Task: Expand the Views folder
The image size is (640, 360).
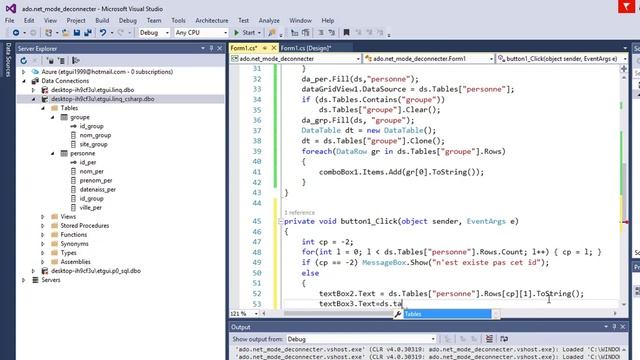Action: pyautogui.click(x=43, y=217)
